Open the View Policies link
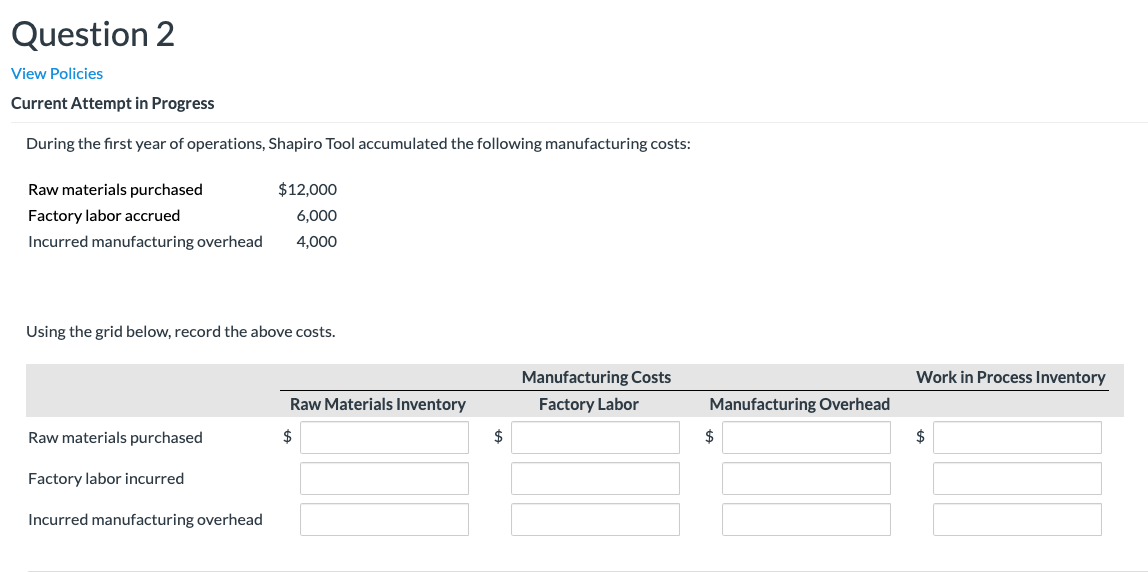This screenshot has height=572, width=1148. pos(56,73)
